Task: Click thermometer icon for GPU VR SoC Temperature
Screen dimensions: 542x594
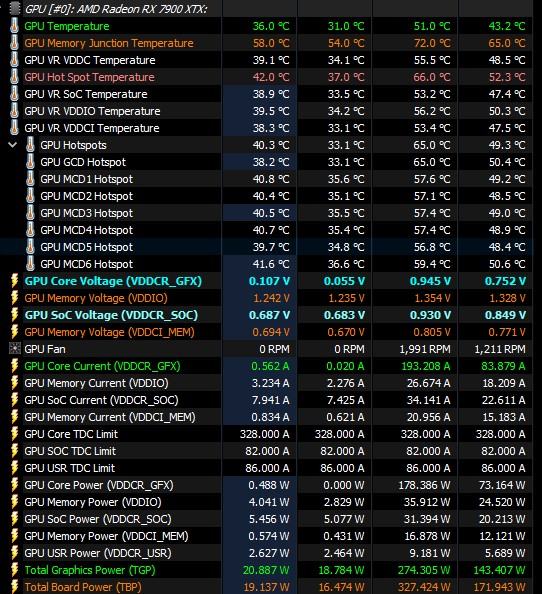Action: [x=14, y=94]
